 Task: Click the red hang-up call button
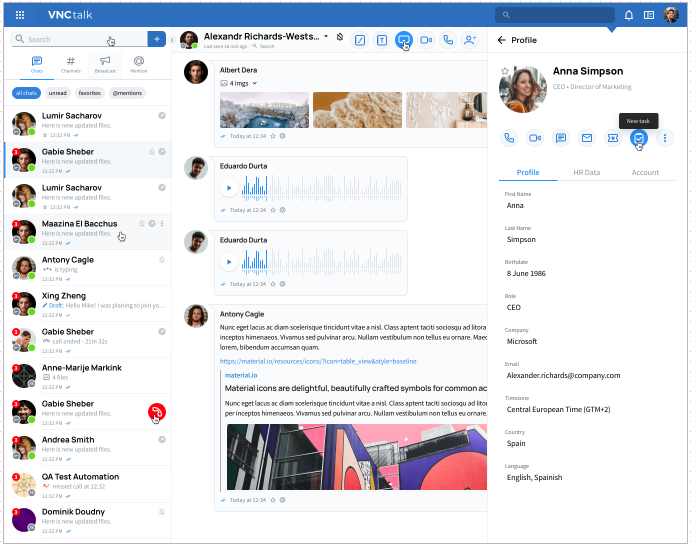tap(157, 412)
